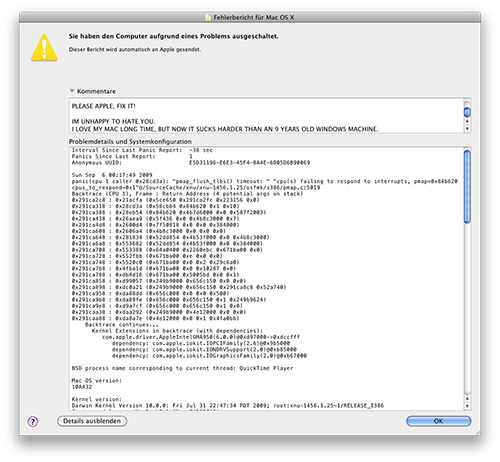The image size is (500, 462).
Task: Click Details ausblenden button
Action: (92, 421)
